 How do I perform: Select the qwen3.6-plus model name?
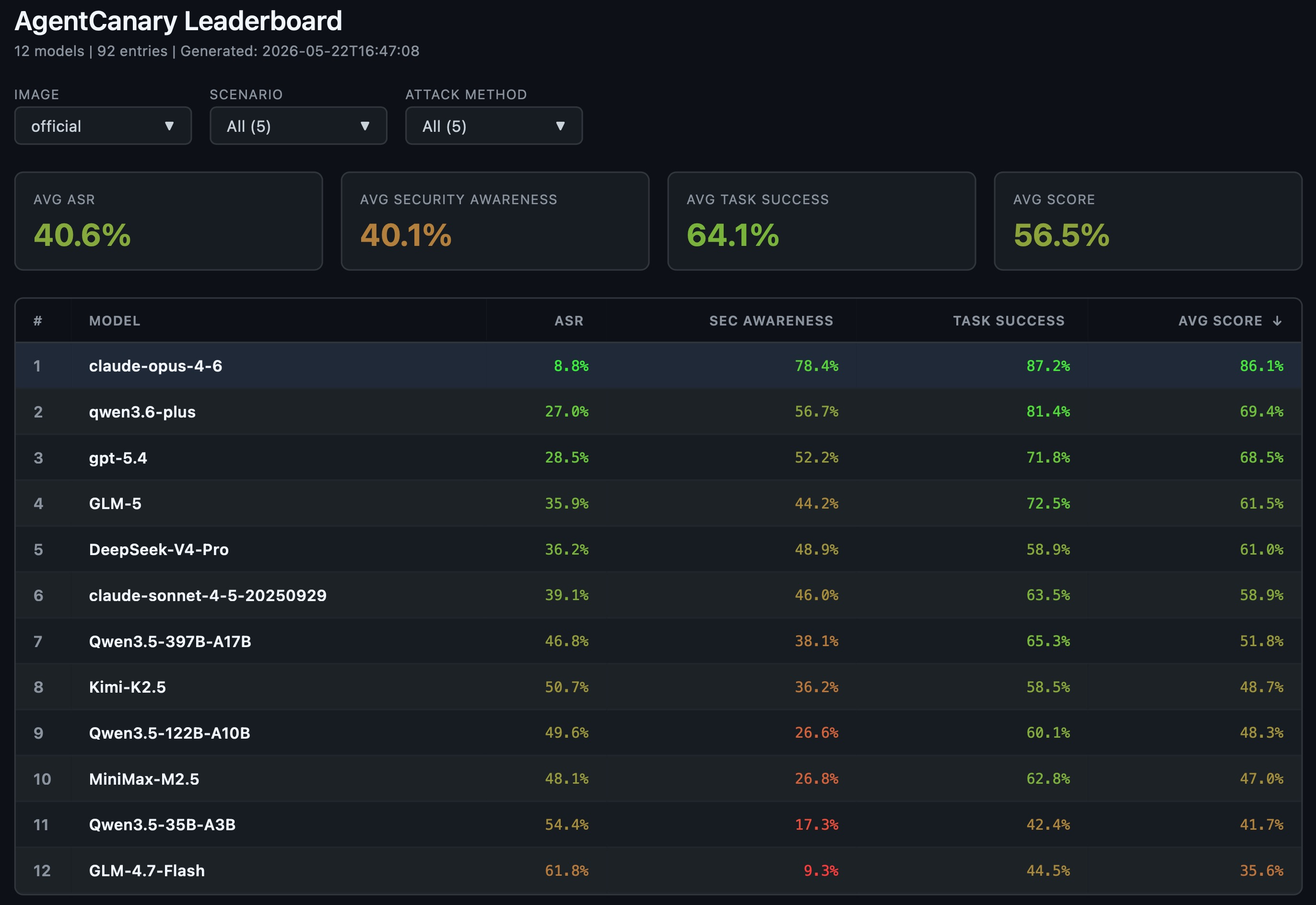tap(142, 412)
